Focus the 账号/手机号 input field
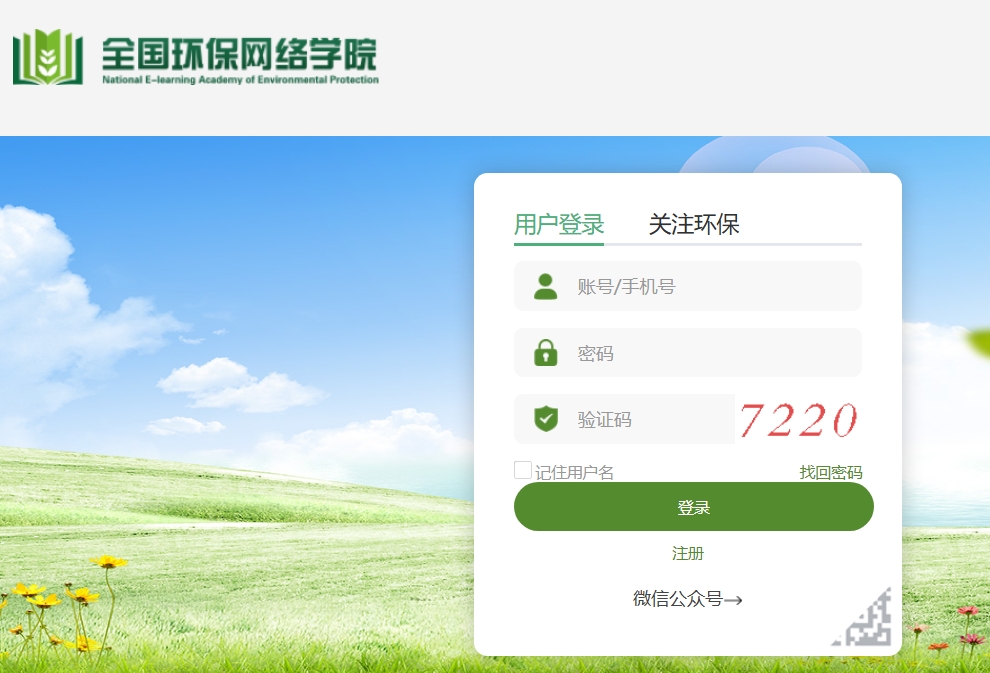This screenshot has height=673, width=990. [x=688, y=286]
